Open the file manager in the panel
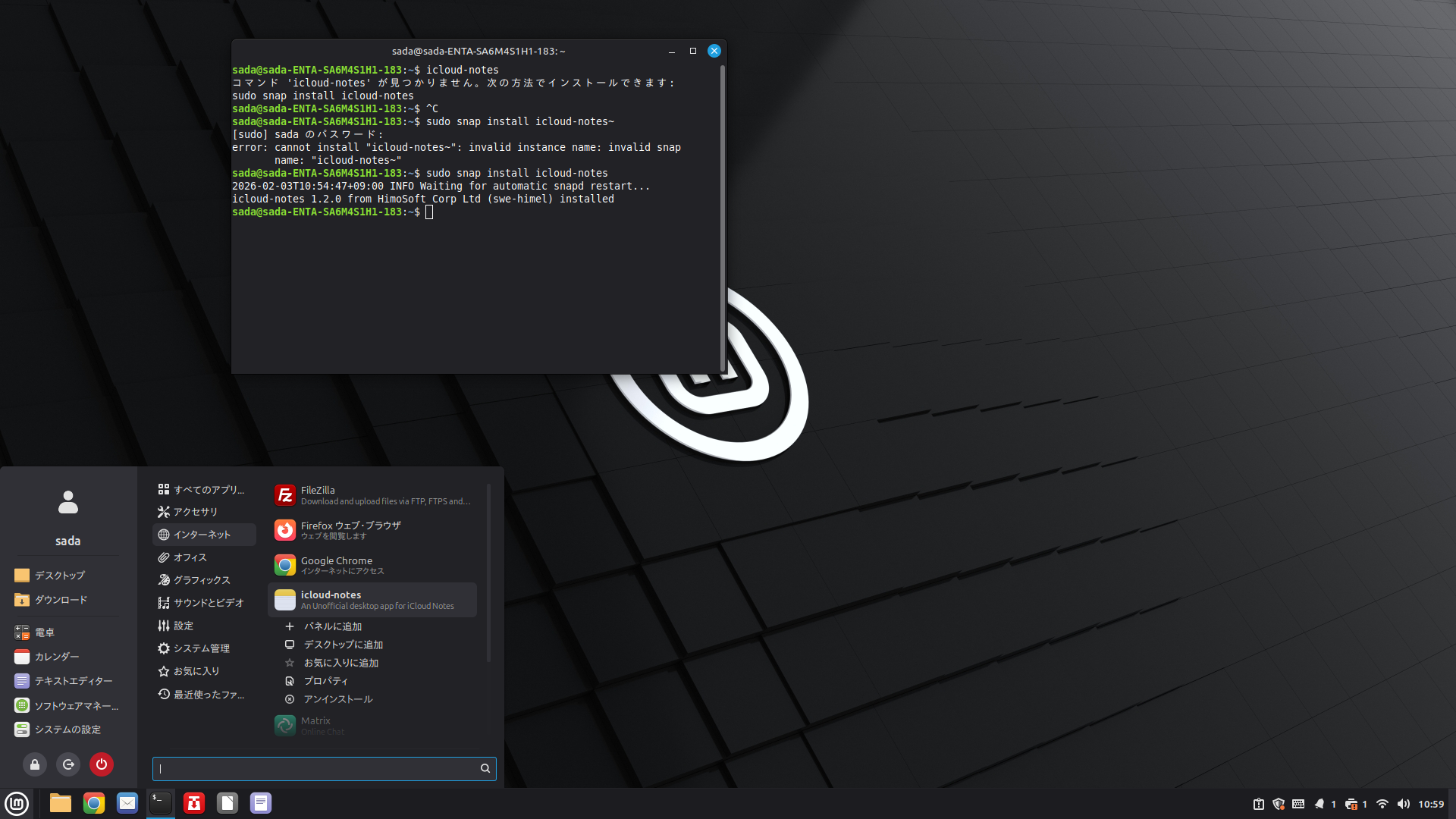 tap(61, 803)
